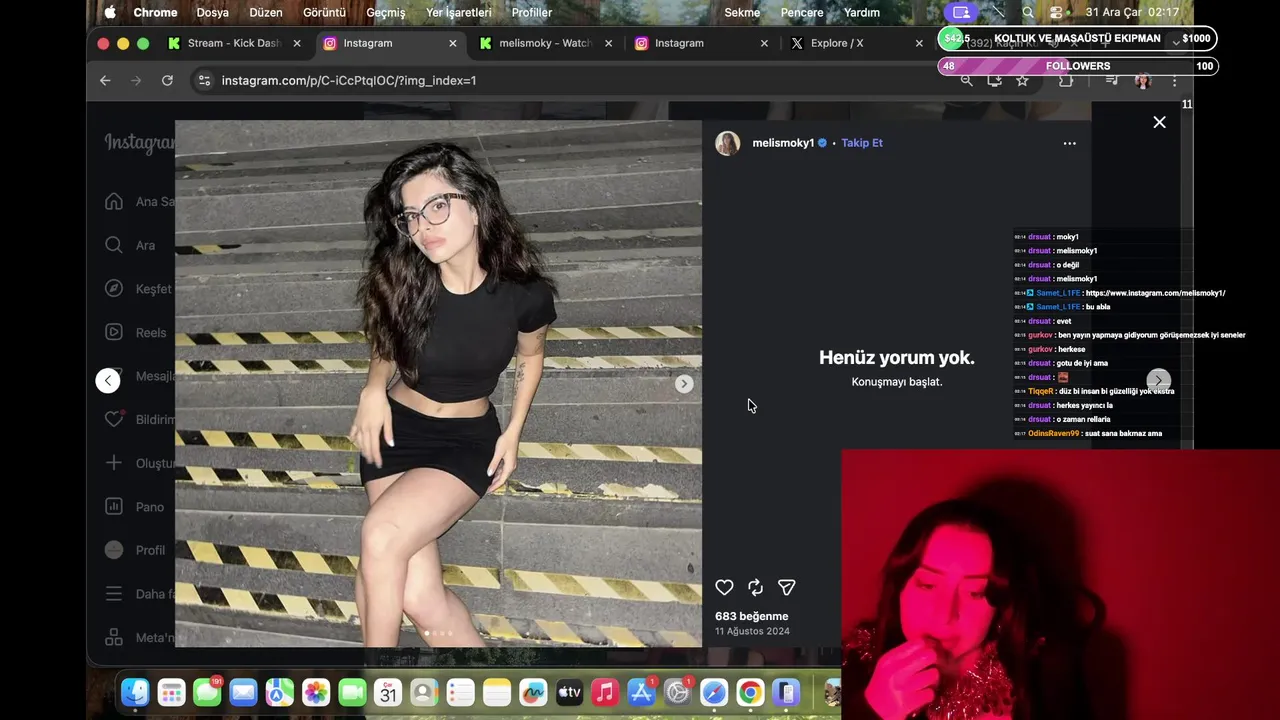Open Ana Sayfa home in Instagram sidebar
Image resolution: width=1280 pixels, height=720 pixels.
(140, 201)
